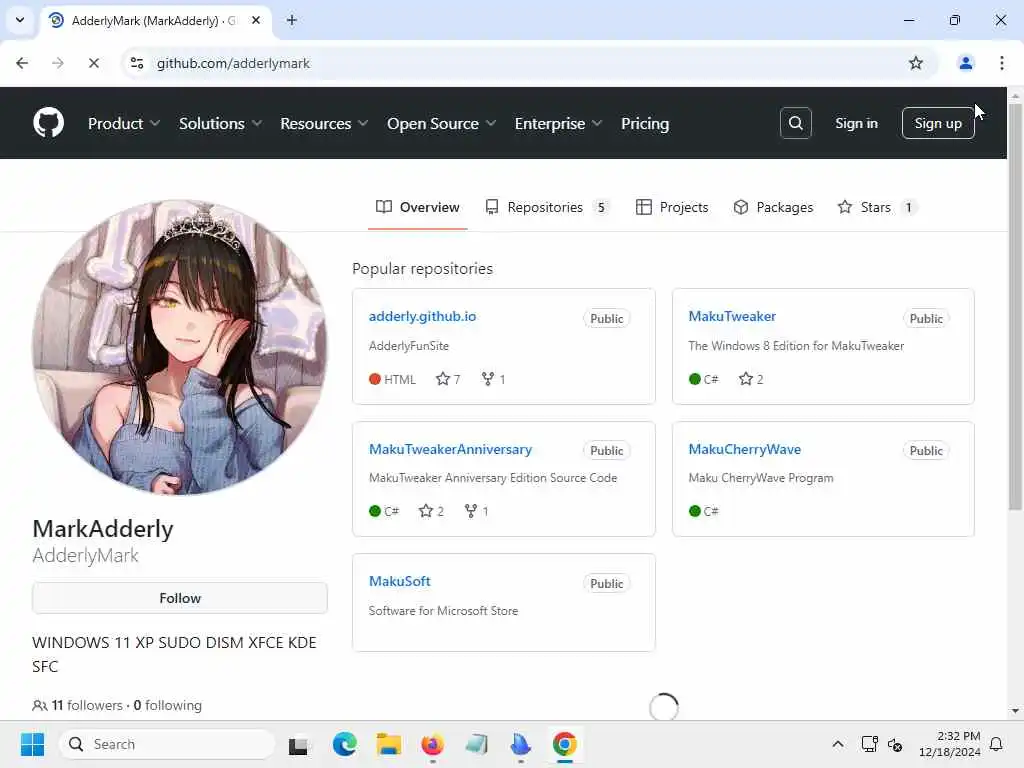Expand the Open Source dropdown
The height and width of the screenshot is (768, 1024).
[441, 123]
